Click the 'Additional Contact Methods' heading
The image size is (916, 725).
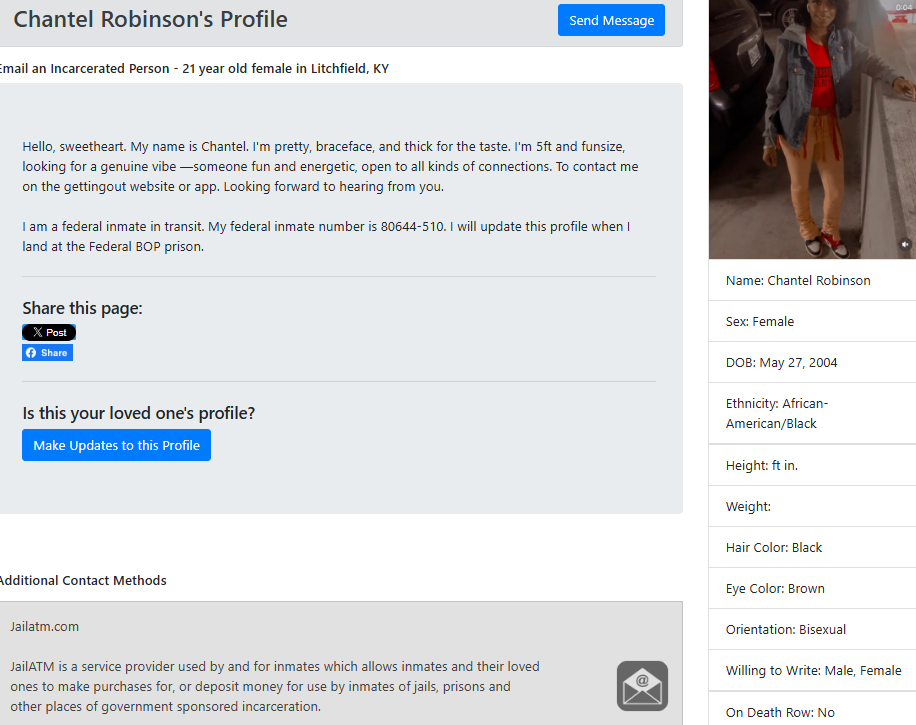82,580
